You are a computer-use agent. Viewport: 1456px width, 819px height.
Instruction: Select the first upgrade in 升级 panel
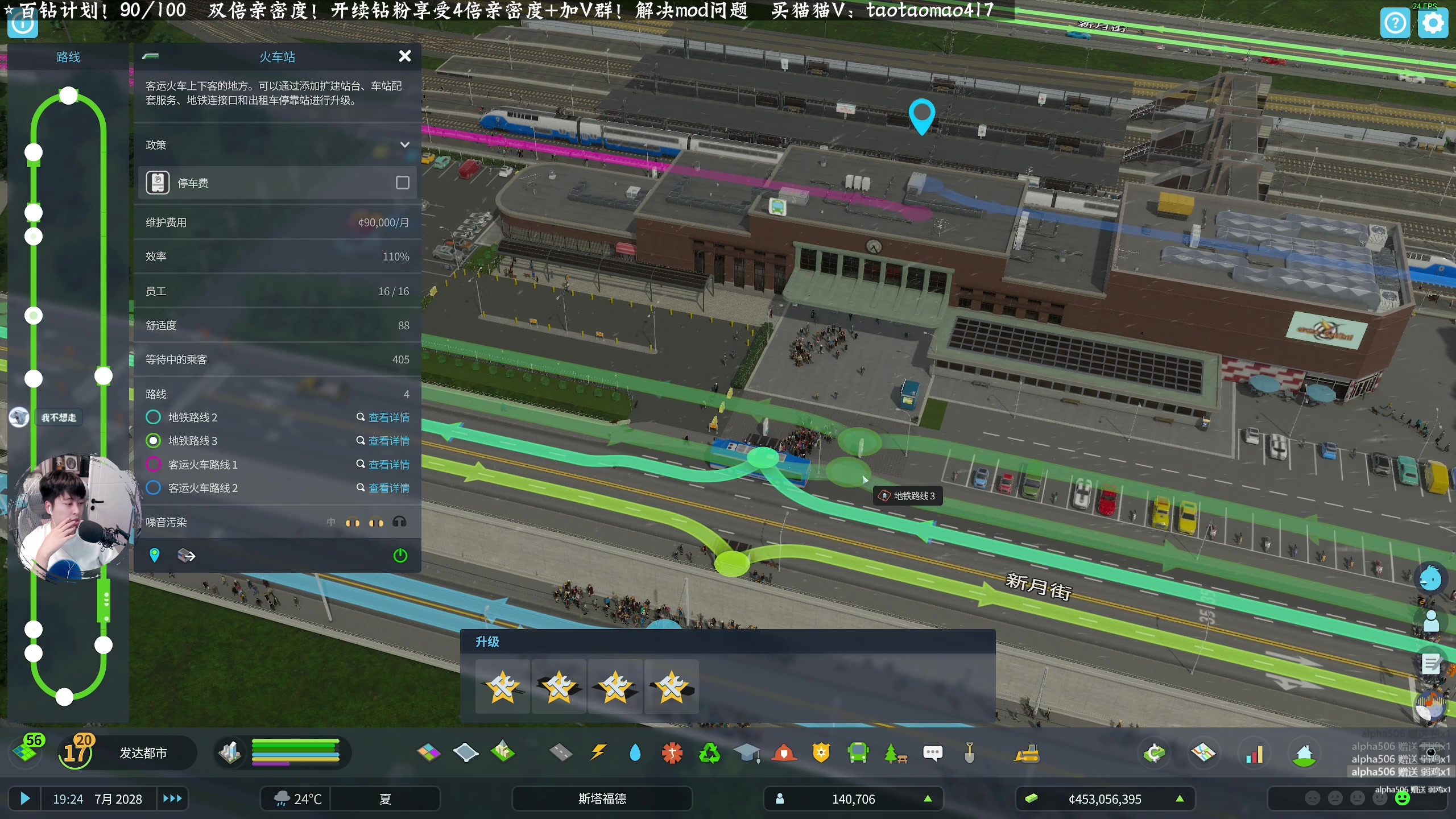[x=503, y=686]
